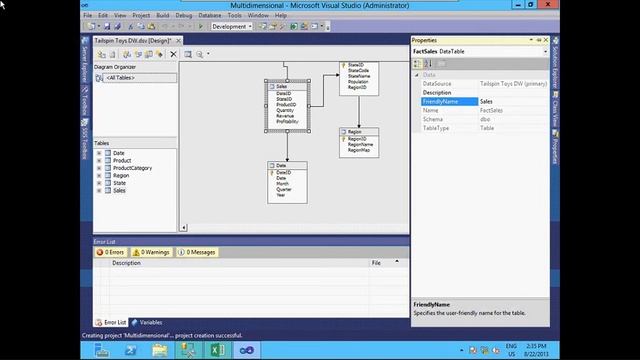
Task: Open the FactSales DataTable object dropdown
Action: tap(545, 52)
